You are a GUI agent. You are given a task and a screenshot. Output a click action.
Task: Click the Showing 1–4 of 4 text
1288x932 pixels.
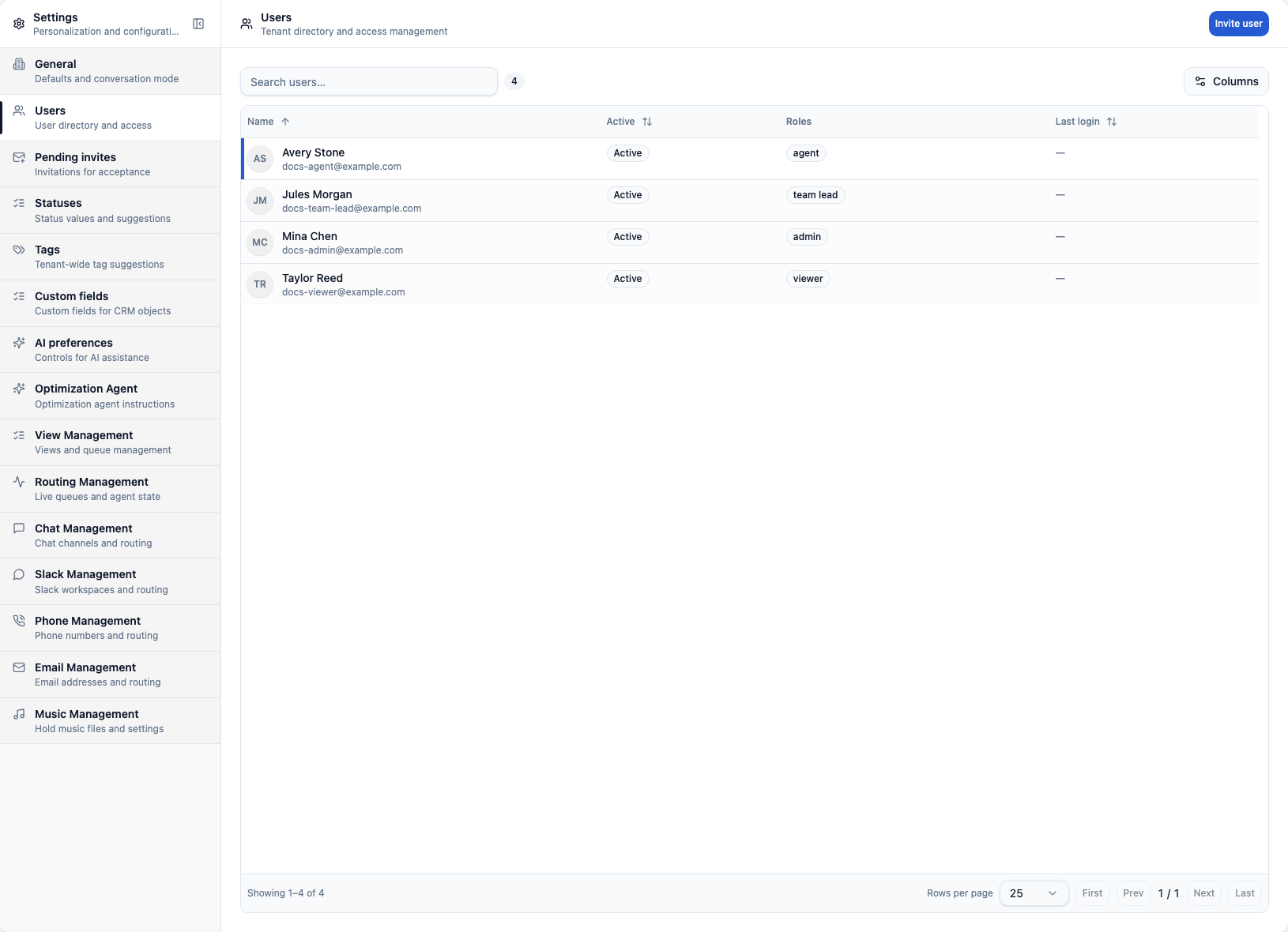[x=286, y=893]
